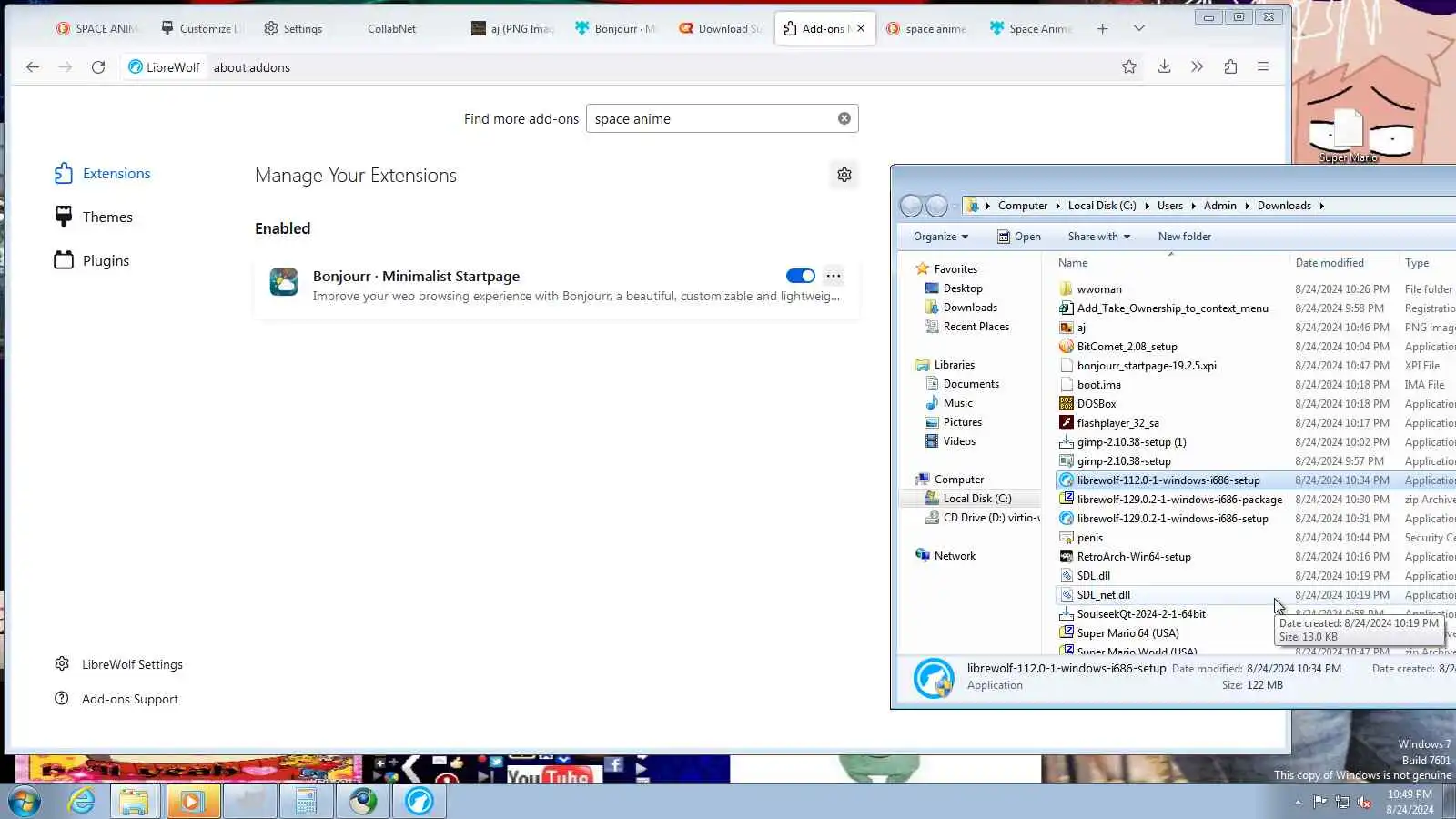1456x819 pixels.
Task: Open the Extensions toolbar puzzle icon
Action: click(1230, 66)
